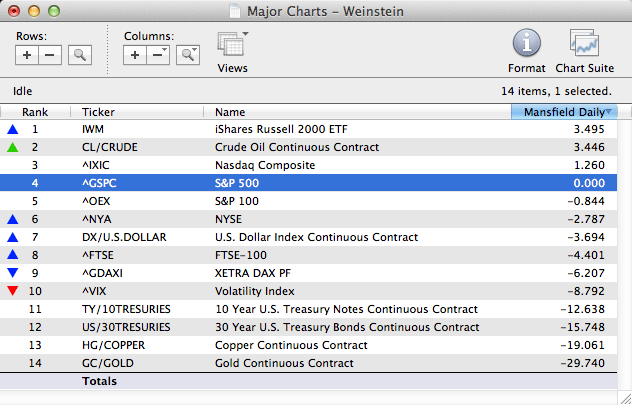Screen dimensions: 632x405
Task: Click the blue up arrow beside IWM
Action: 12,130
